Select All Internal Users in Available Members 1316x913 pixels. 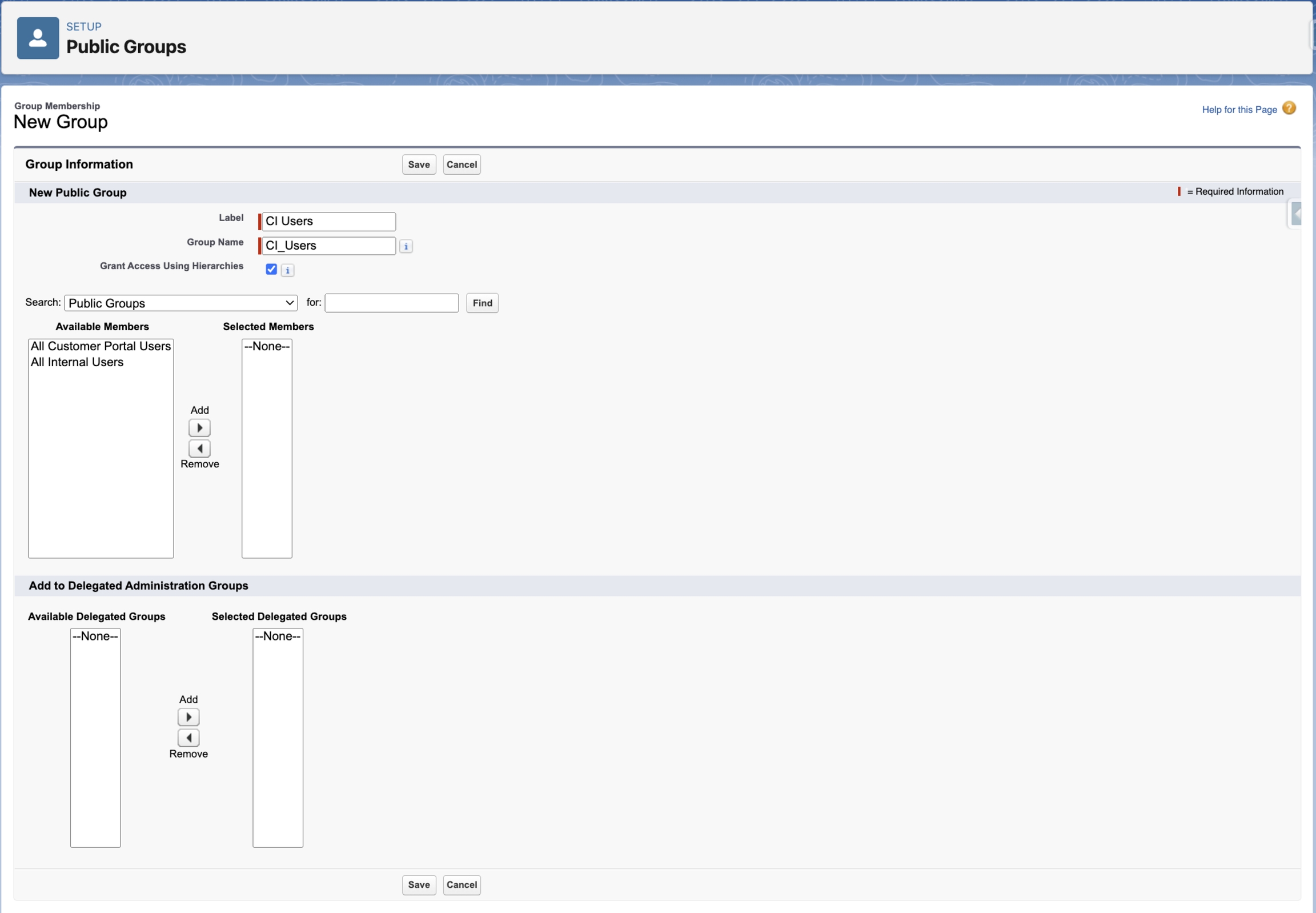[x=77, y=362]
